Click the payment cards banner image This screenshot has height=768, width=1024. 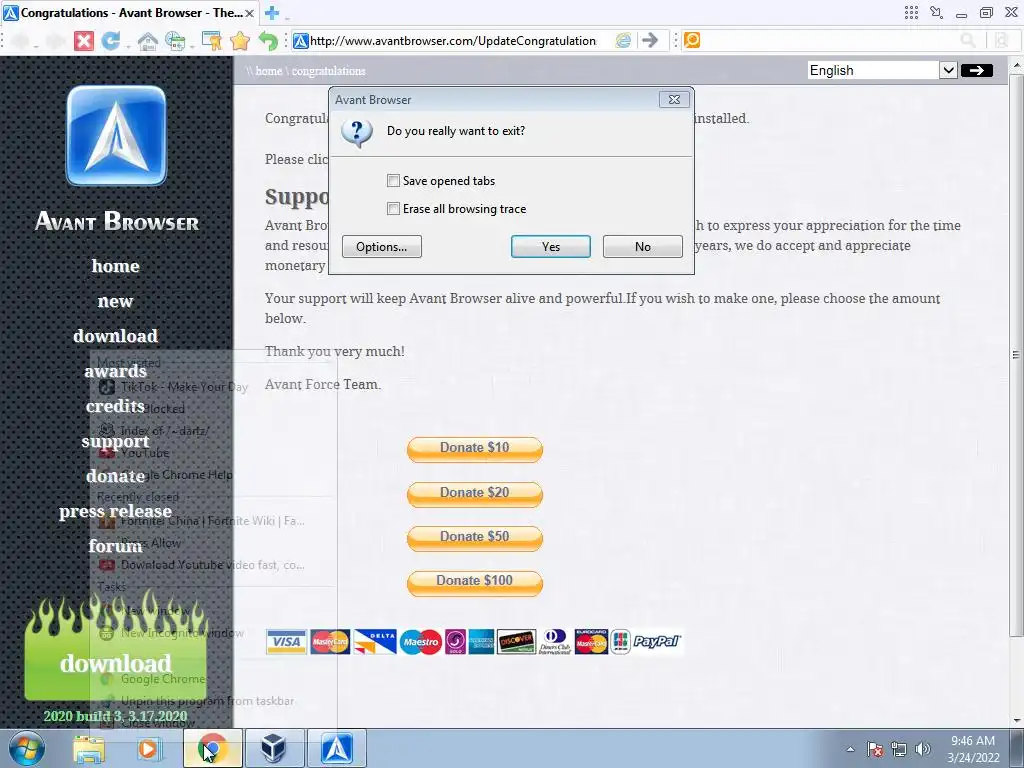(474, 641)
